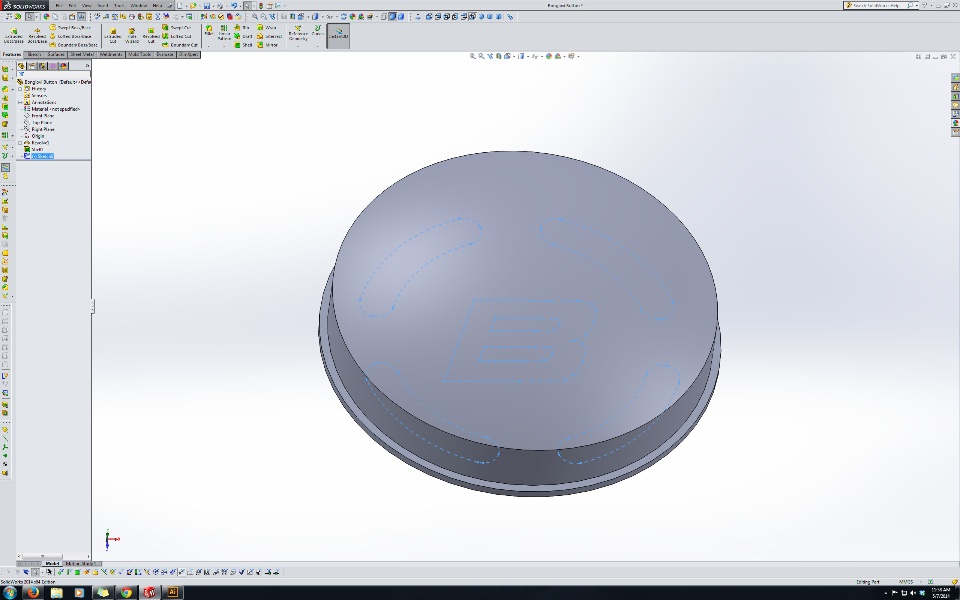Viewport: 960px width, 600px height.
Task: Switch to the Motion Study tab
Action: [80, 563]
